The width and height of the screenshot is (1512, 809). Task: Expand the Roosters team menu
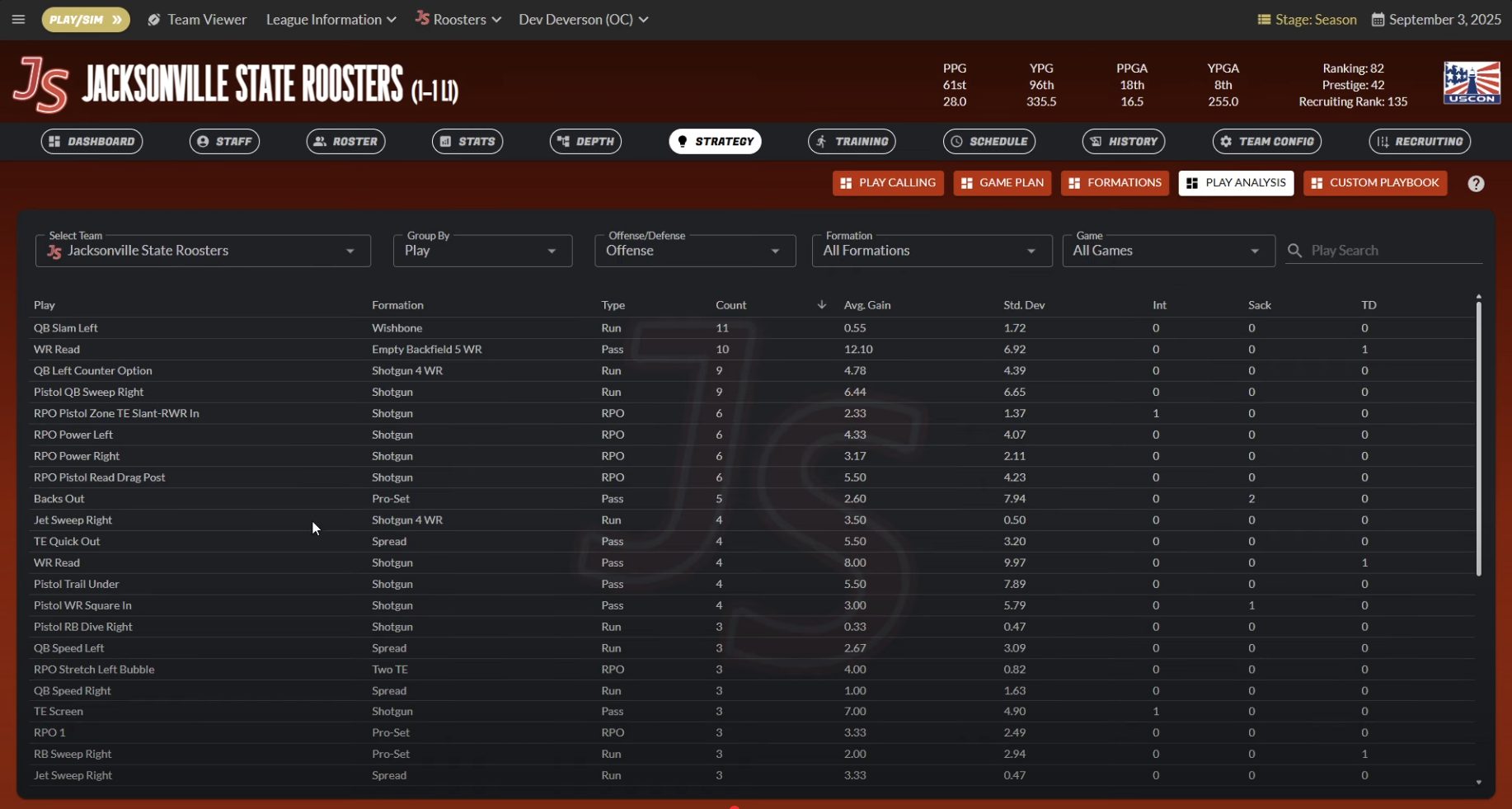[458, 19]
